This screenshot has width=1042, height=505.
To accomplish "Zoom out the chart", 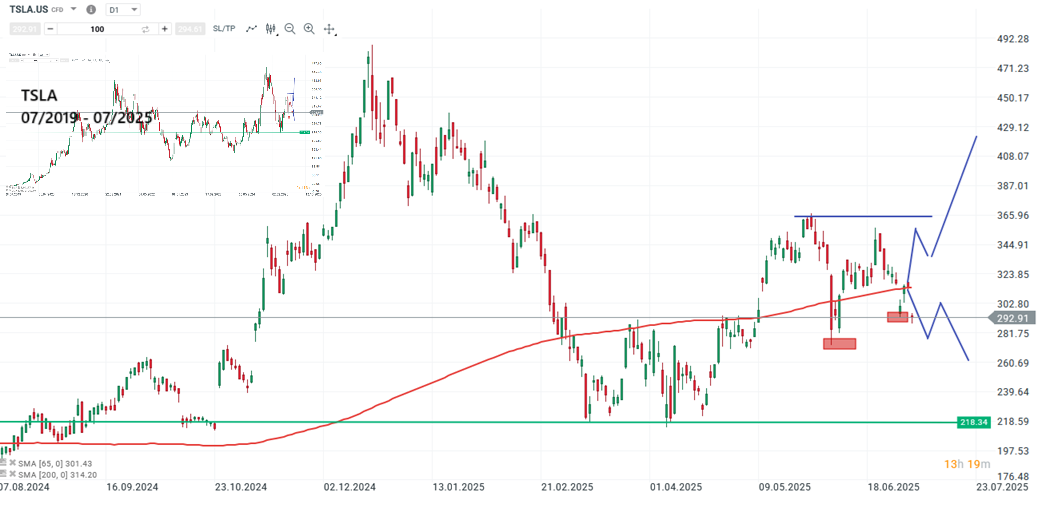I will [x=290, y=29].
